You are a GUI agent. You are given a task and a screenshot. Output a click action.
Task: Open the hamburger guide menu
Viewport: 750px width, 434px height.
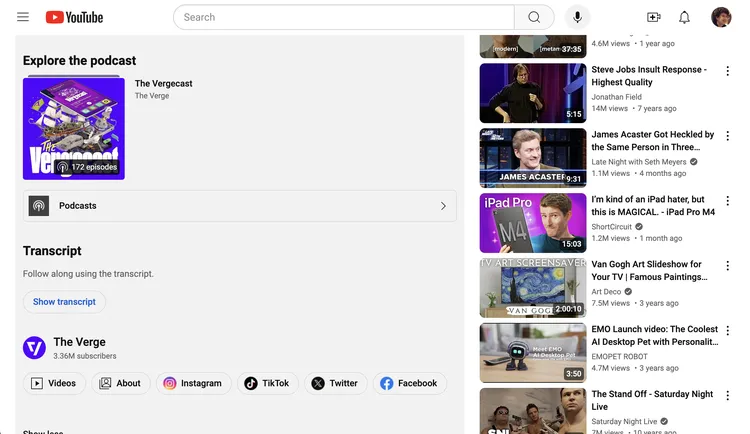pos(23,17)
